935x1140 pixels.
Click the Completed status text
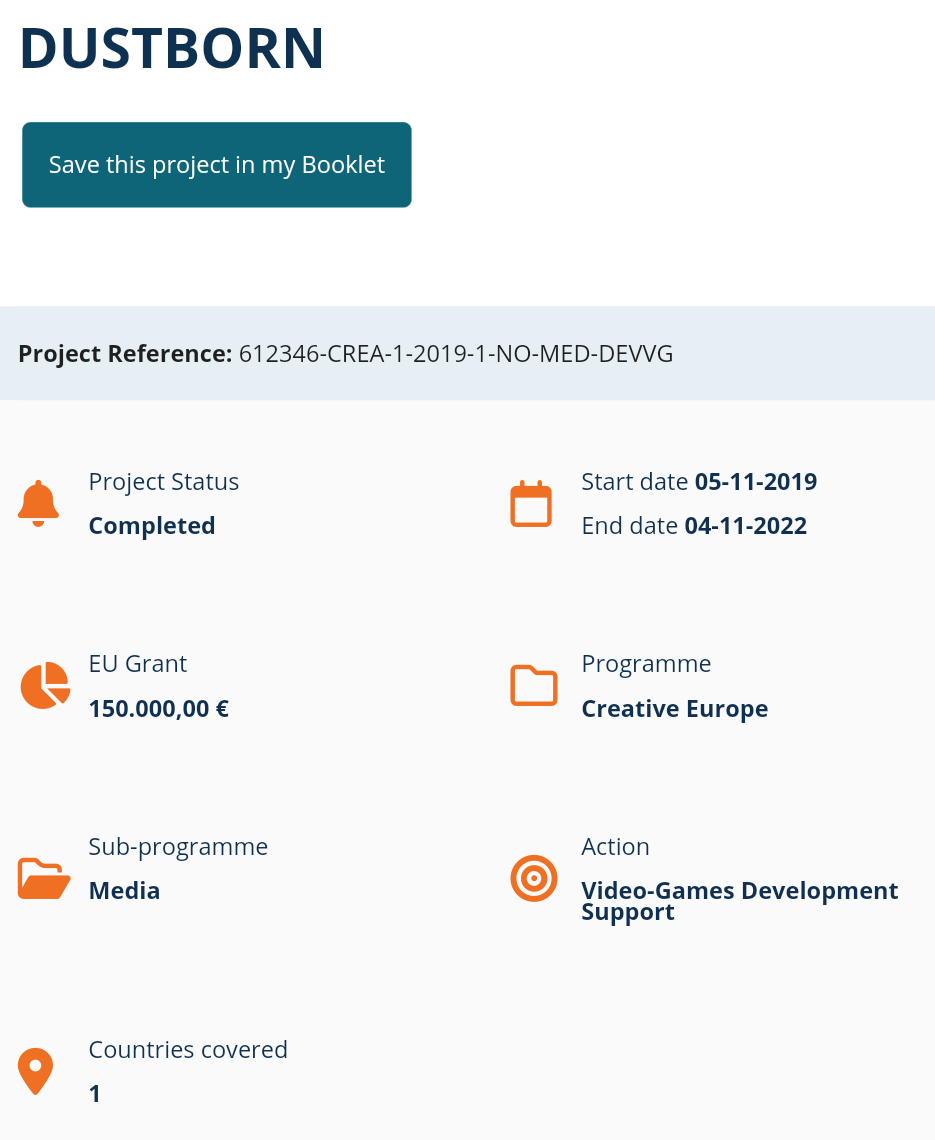point(152,526)
